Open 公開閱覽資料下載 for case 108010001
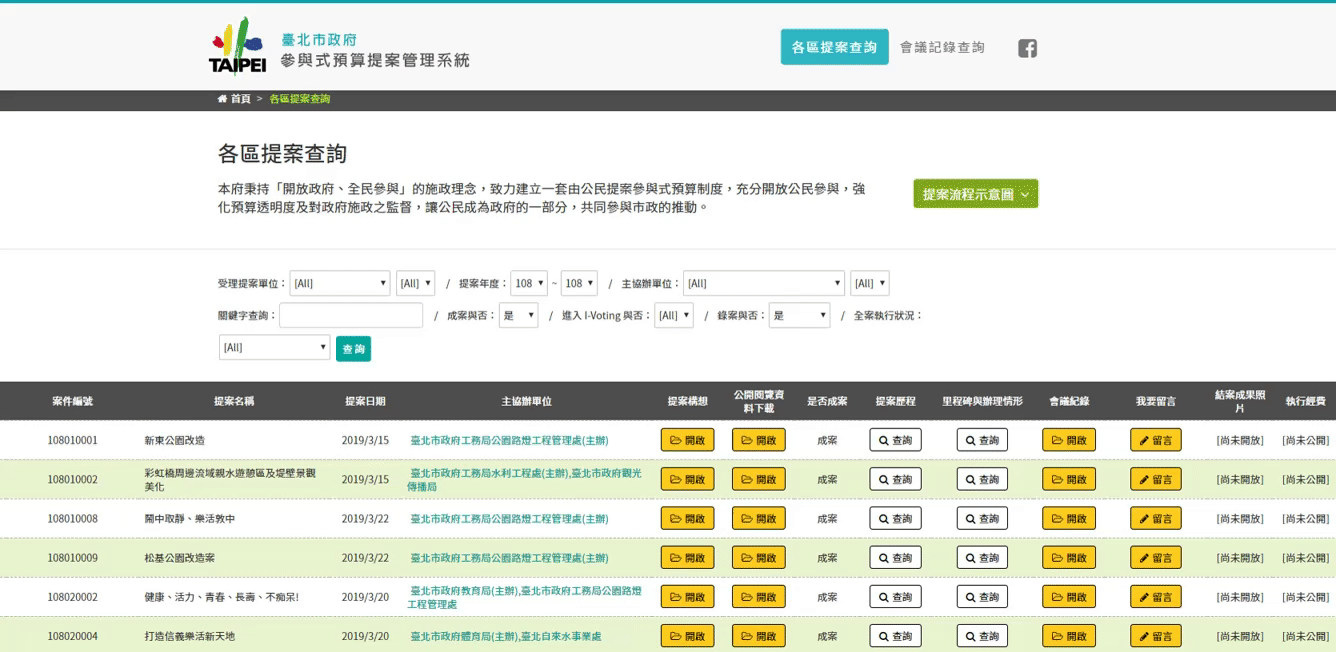This screenshot has height=652, width=1336. pyautogui.click(x=759, y=440)
